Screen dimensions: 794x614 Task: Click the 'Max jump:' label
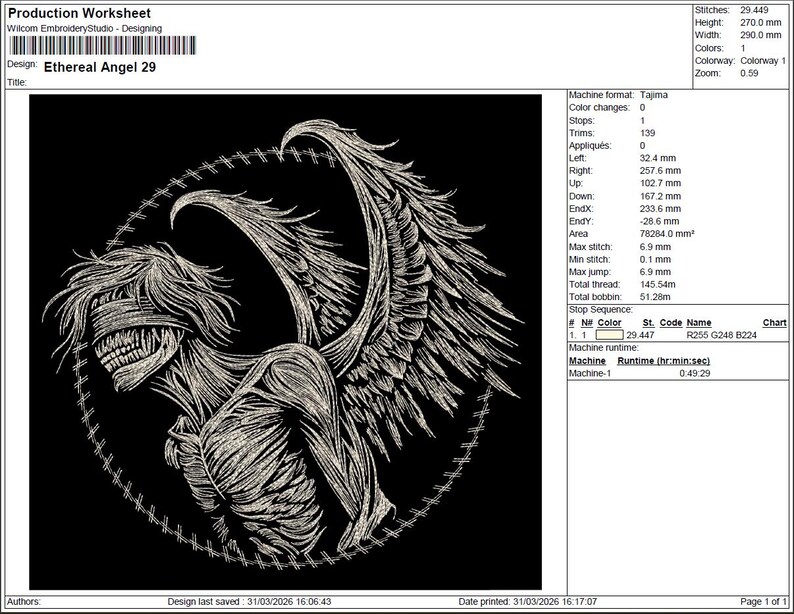590,272
